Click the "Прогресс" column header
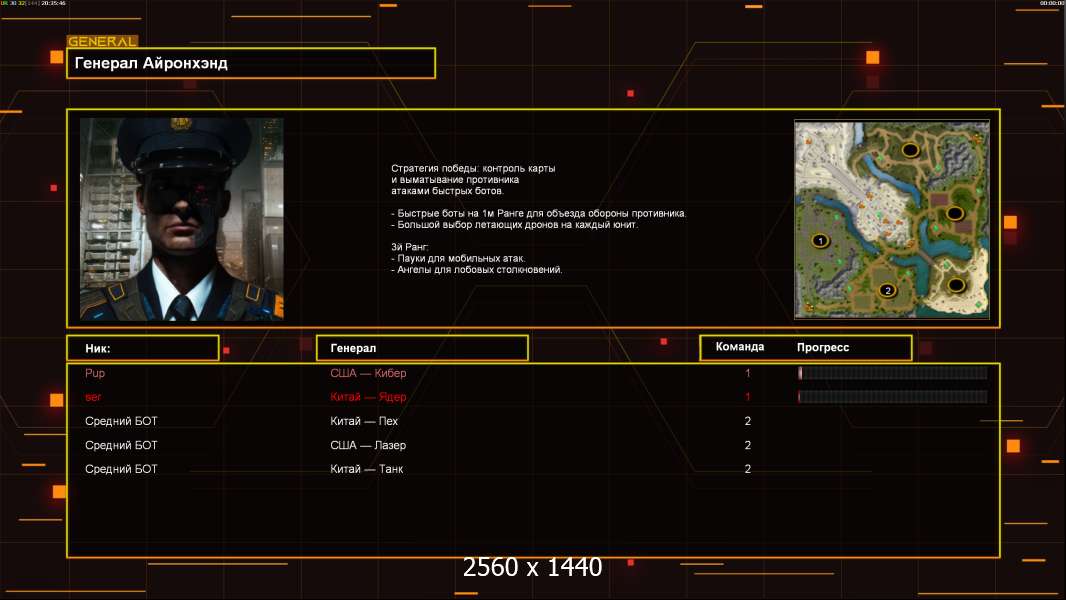 823,347
